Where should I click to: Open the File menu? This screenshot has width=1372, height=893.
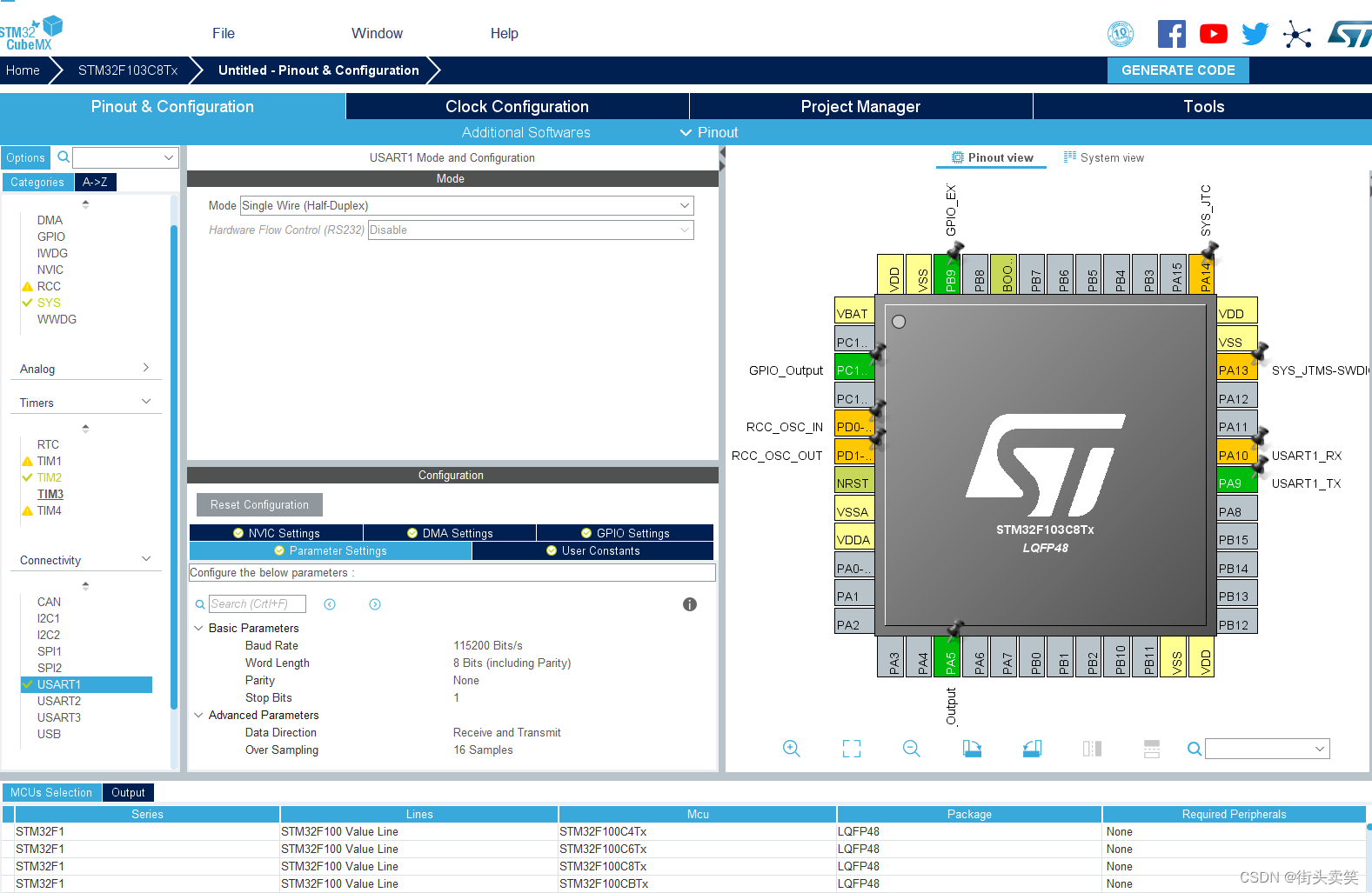pyautogui.click(x=224, y=33)
